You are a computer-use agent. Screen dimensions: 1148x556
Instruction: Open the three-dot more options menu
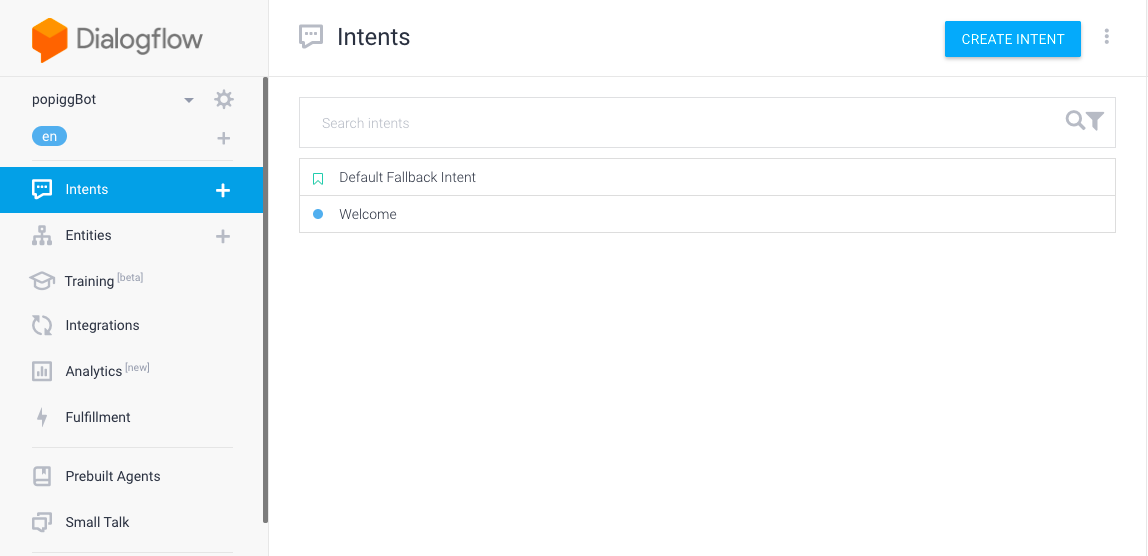tap(1106, 37)
